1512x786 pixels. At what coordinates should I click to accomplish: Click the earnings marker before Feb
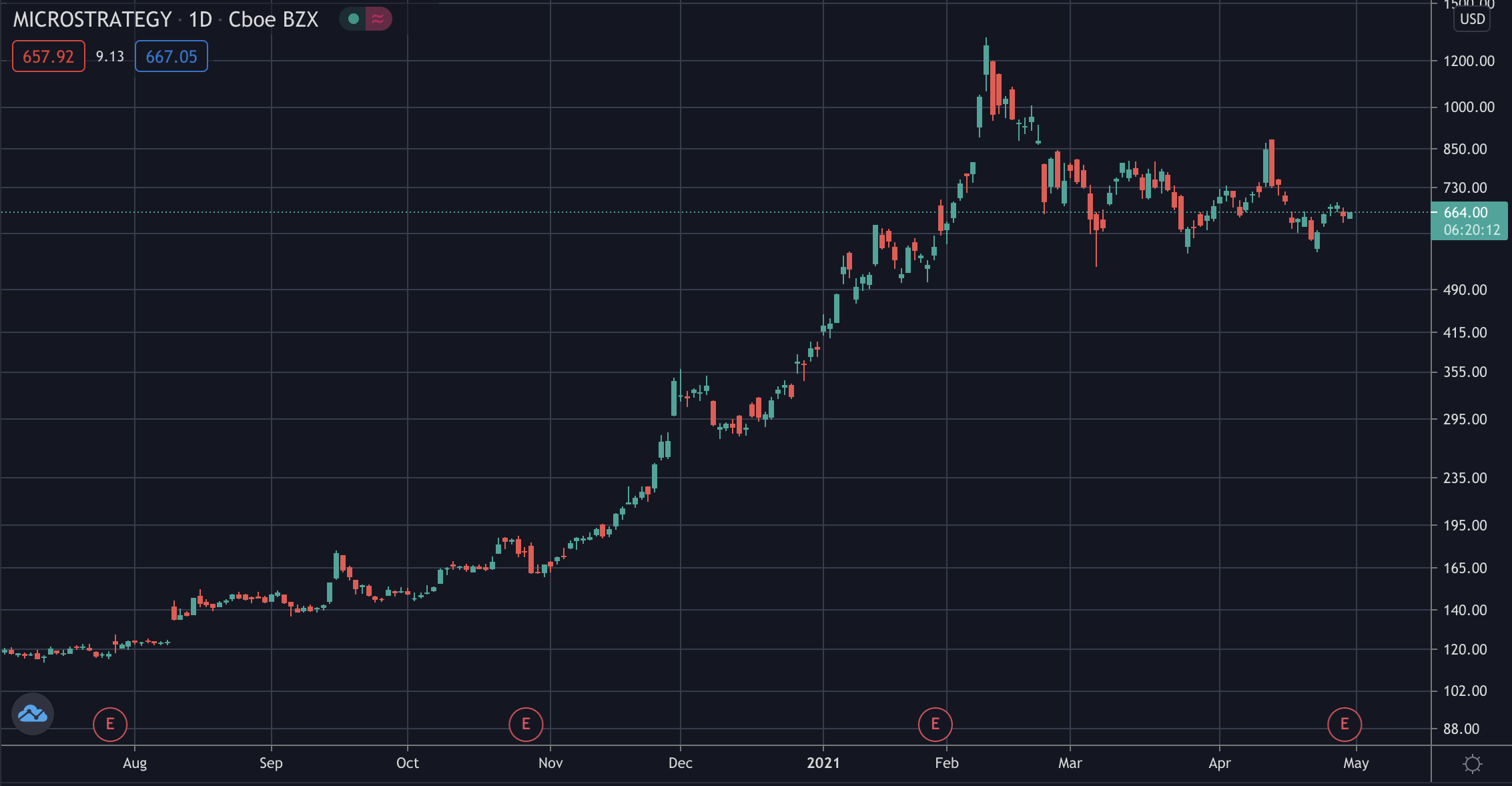pos(935,724)
